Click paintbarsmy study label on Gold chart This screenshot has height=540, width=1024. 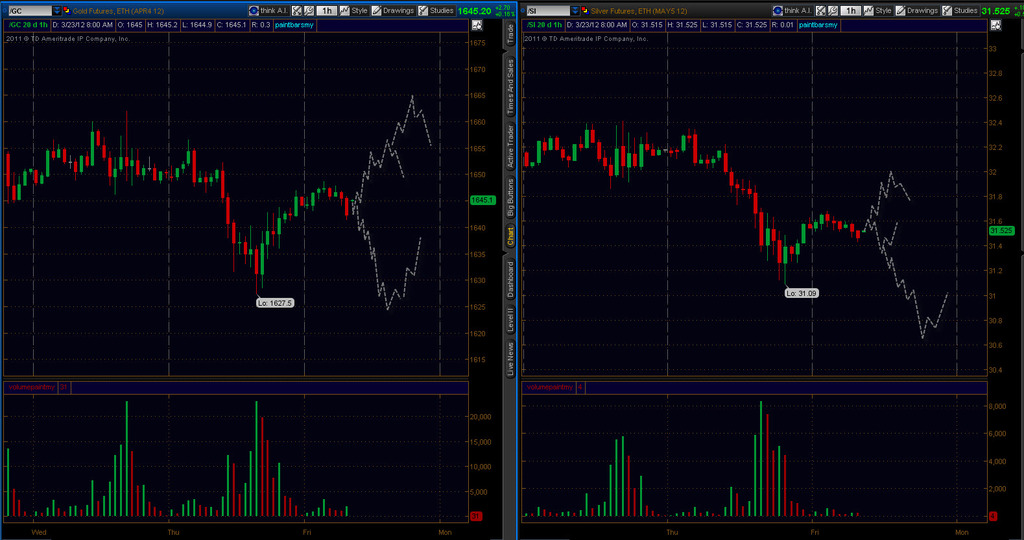(294, 25)
